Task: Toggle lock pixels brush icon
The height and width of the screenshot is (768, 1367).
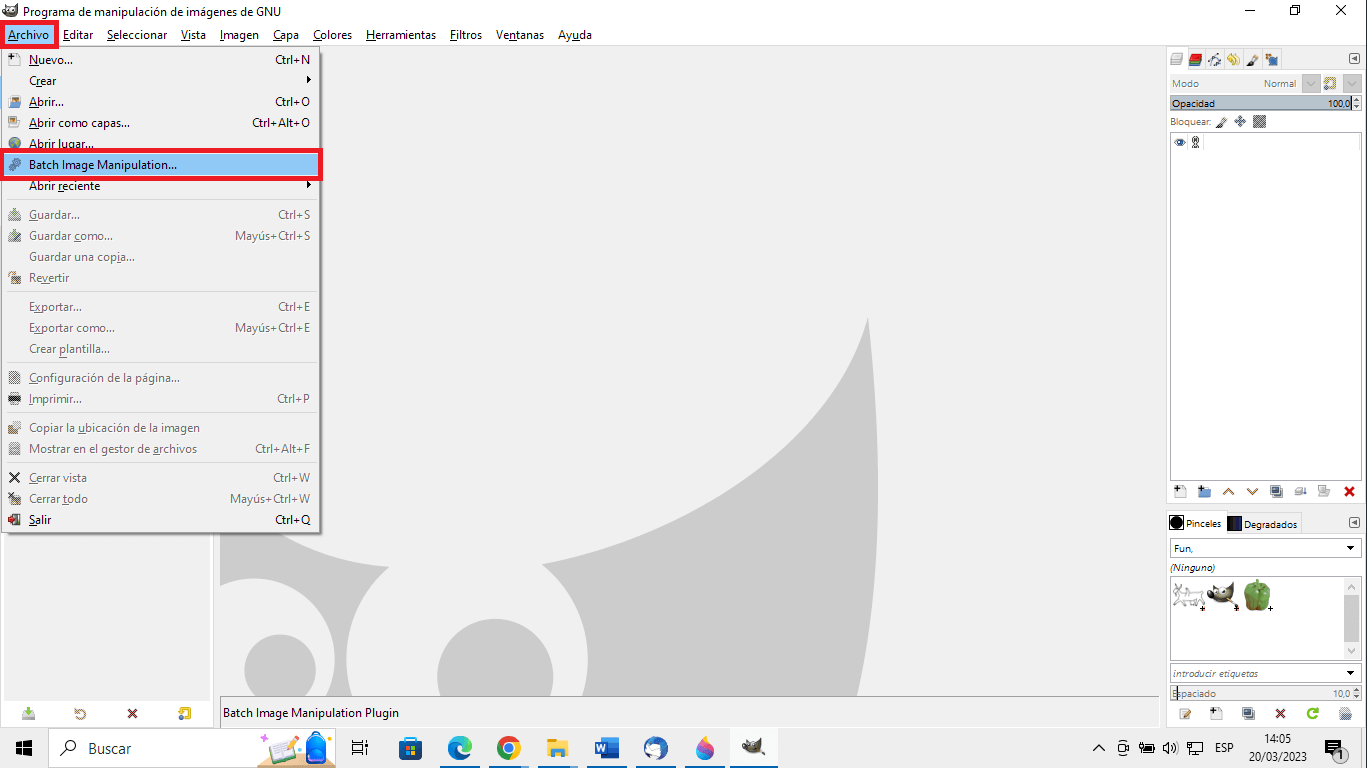Action: coord(1221,122)
